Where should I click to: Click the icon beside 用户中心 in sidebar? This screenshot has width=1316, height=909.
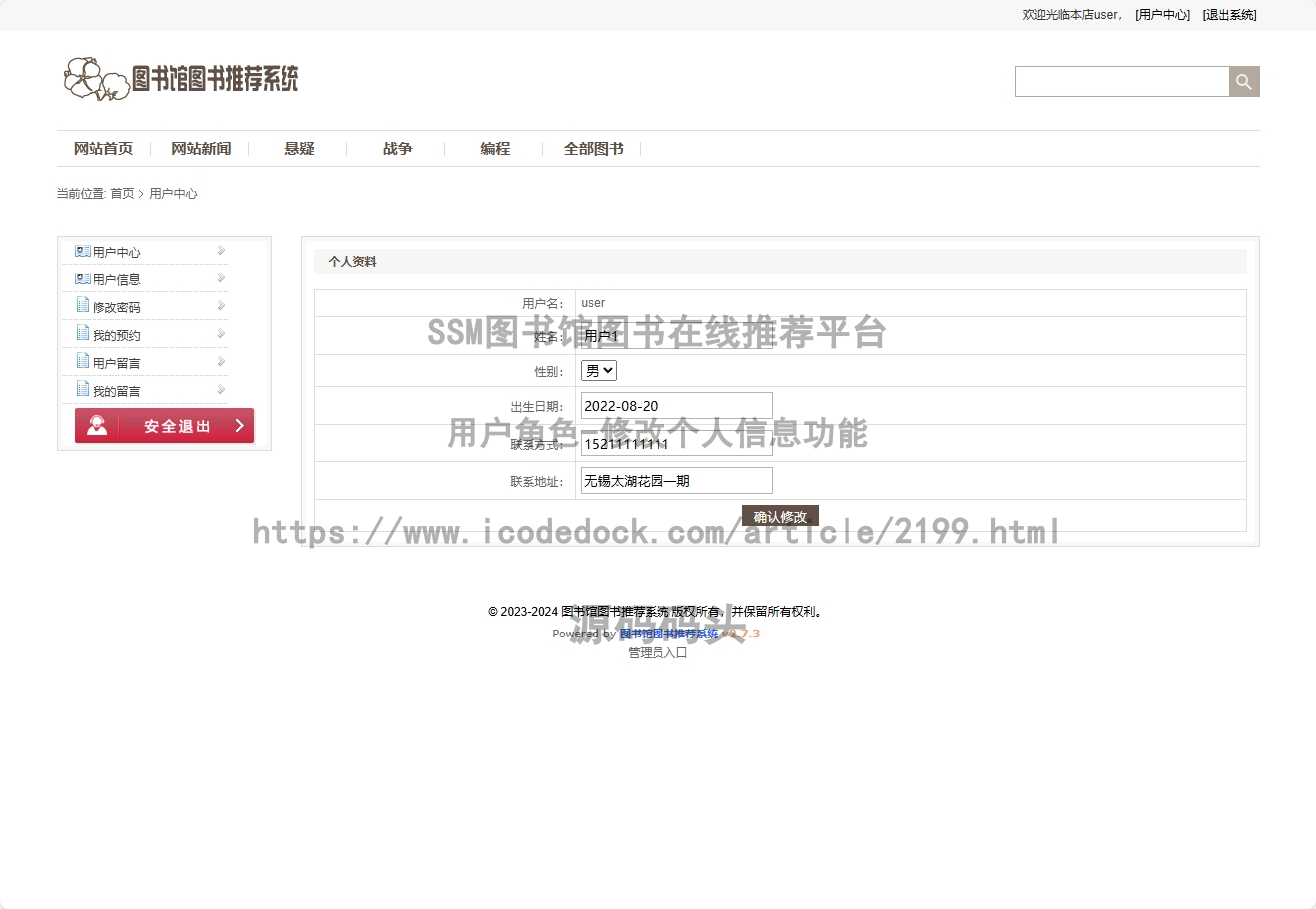[x=83, y=252]
